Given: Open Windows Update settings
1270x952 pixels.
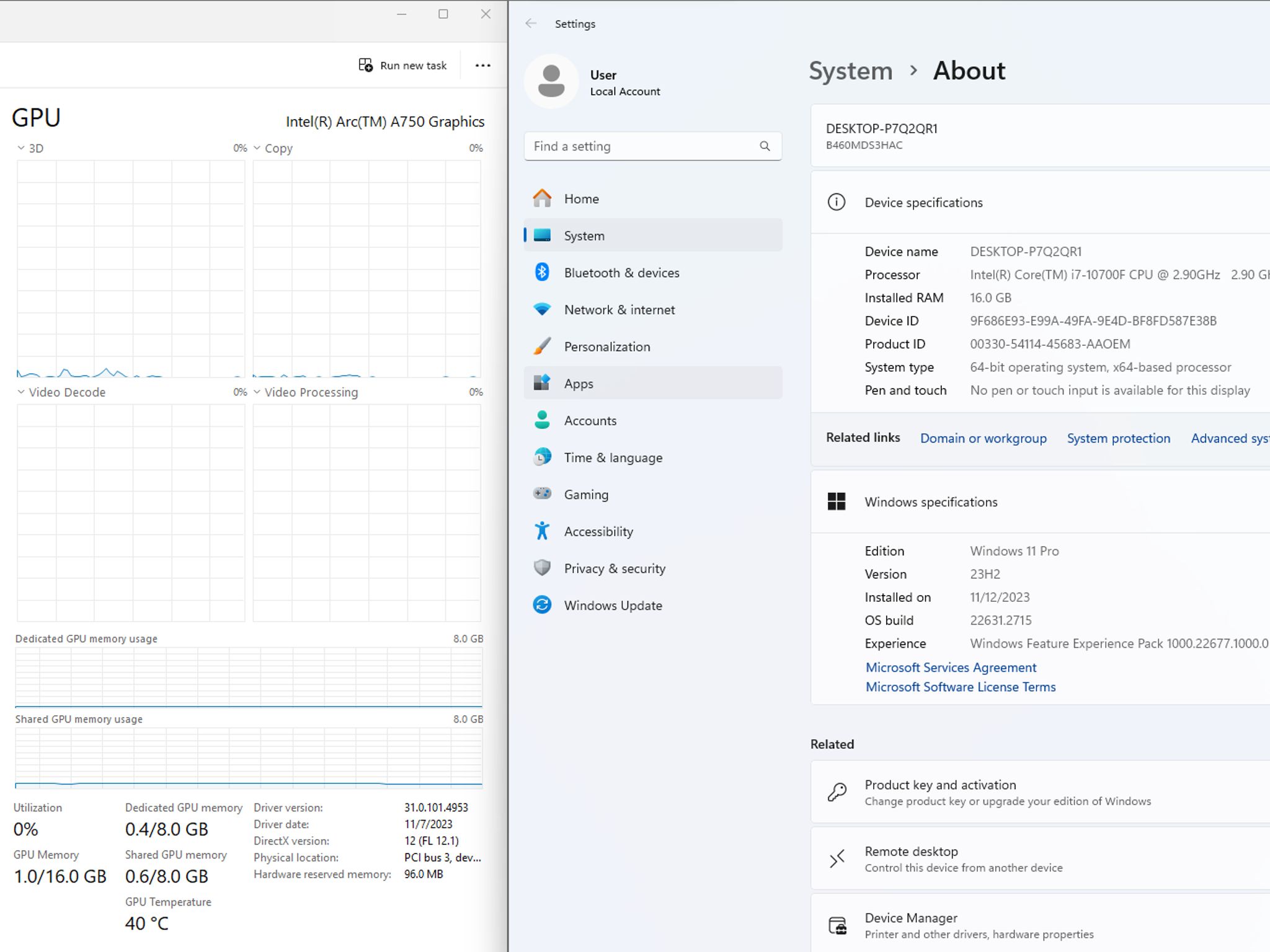Looking at the screenshot, I should coord(652,606).
